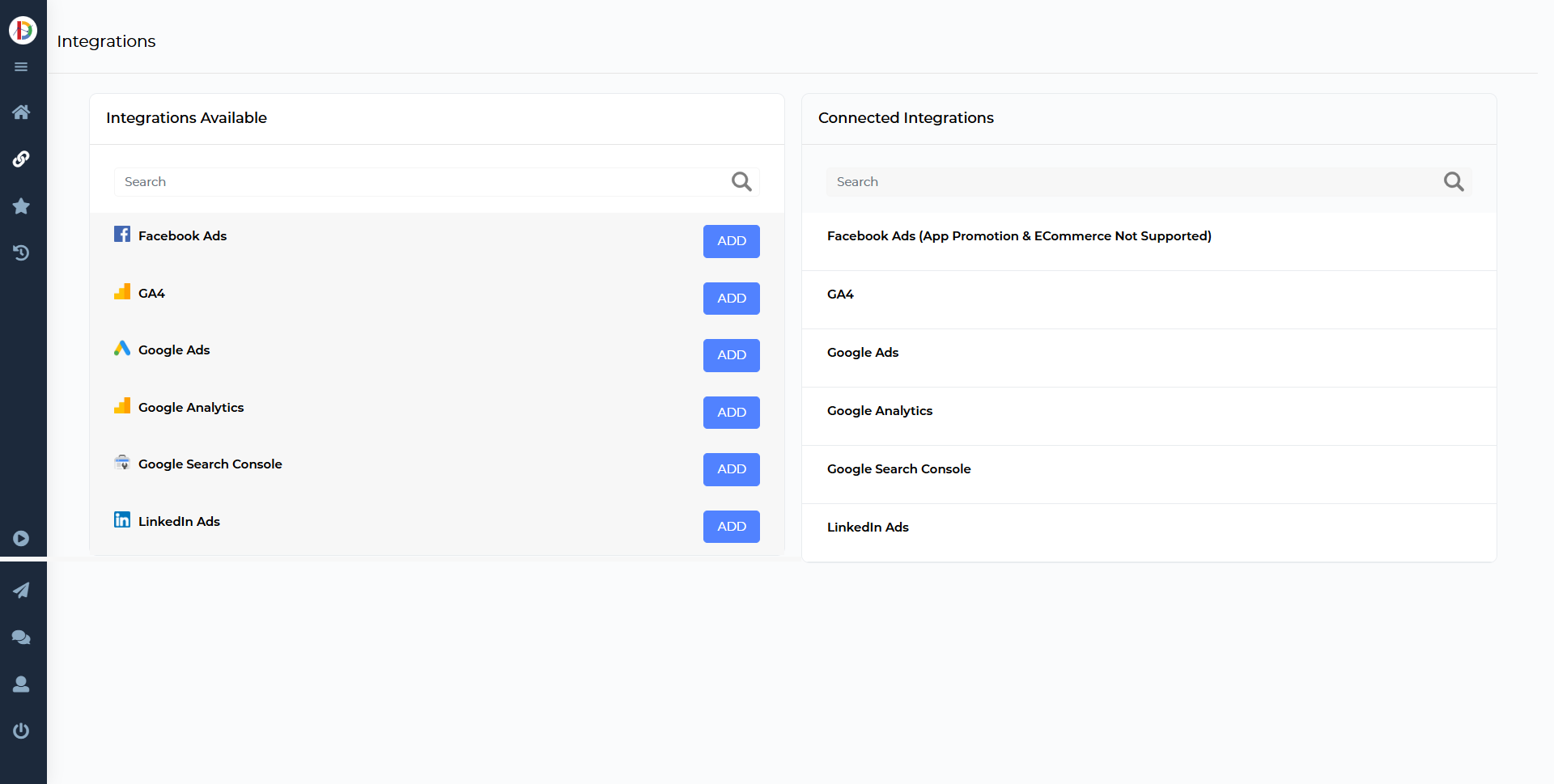This screenshot has width=1554, height=784.
Task: Open the chat bubbles sidebar icon
Action: (21, 638)
